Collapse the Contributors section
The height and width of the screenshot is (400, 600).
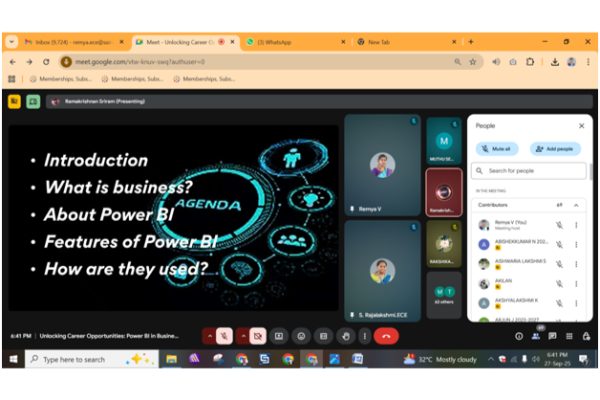(x=575, y=205)
